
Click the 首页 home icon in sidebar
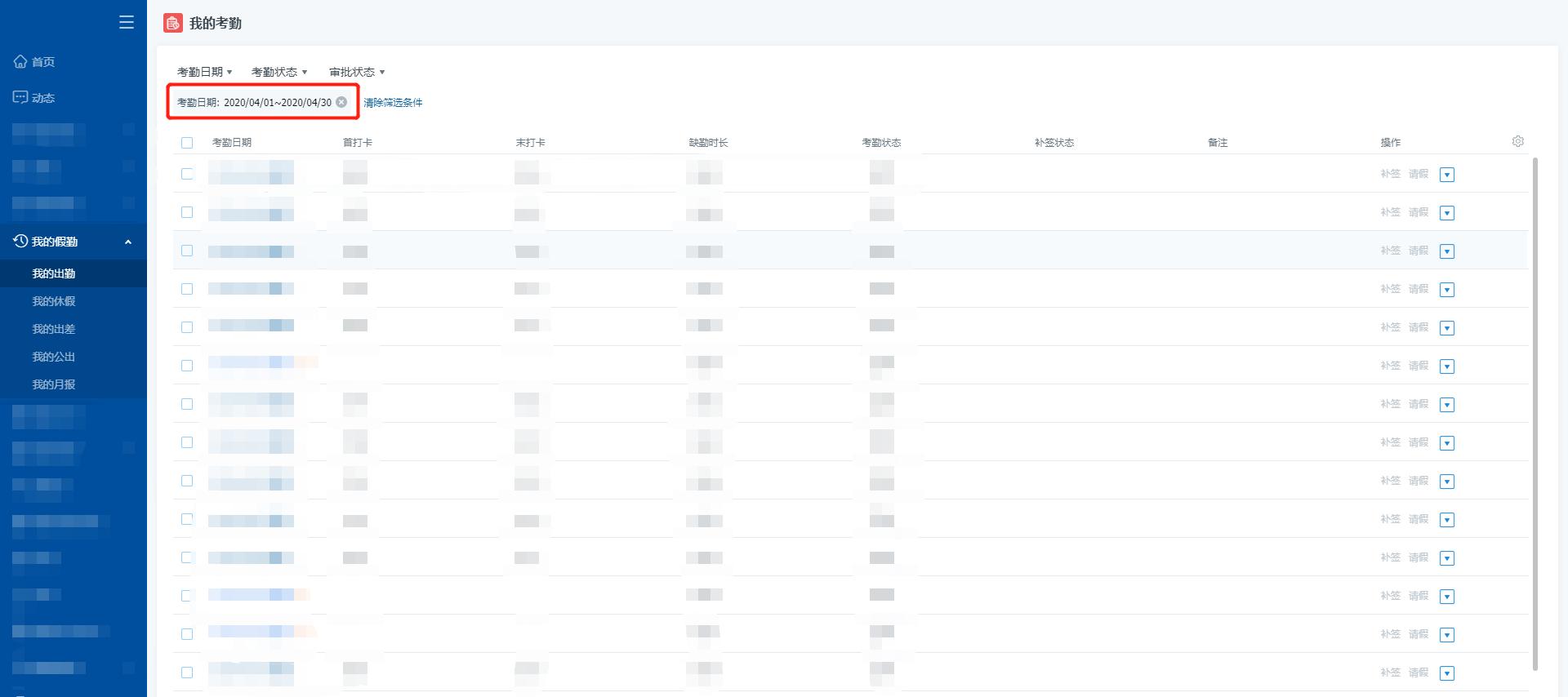coord(20,61)
